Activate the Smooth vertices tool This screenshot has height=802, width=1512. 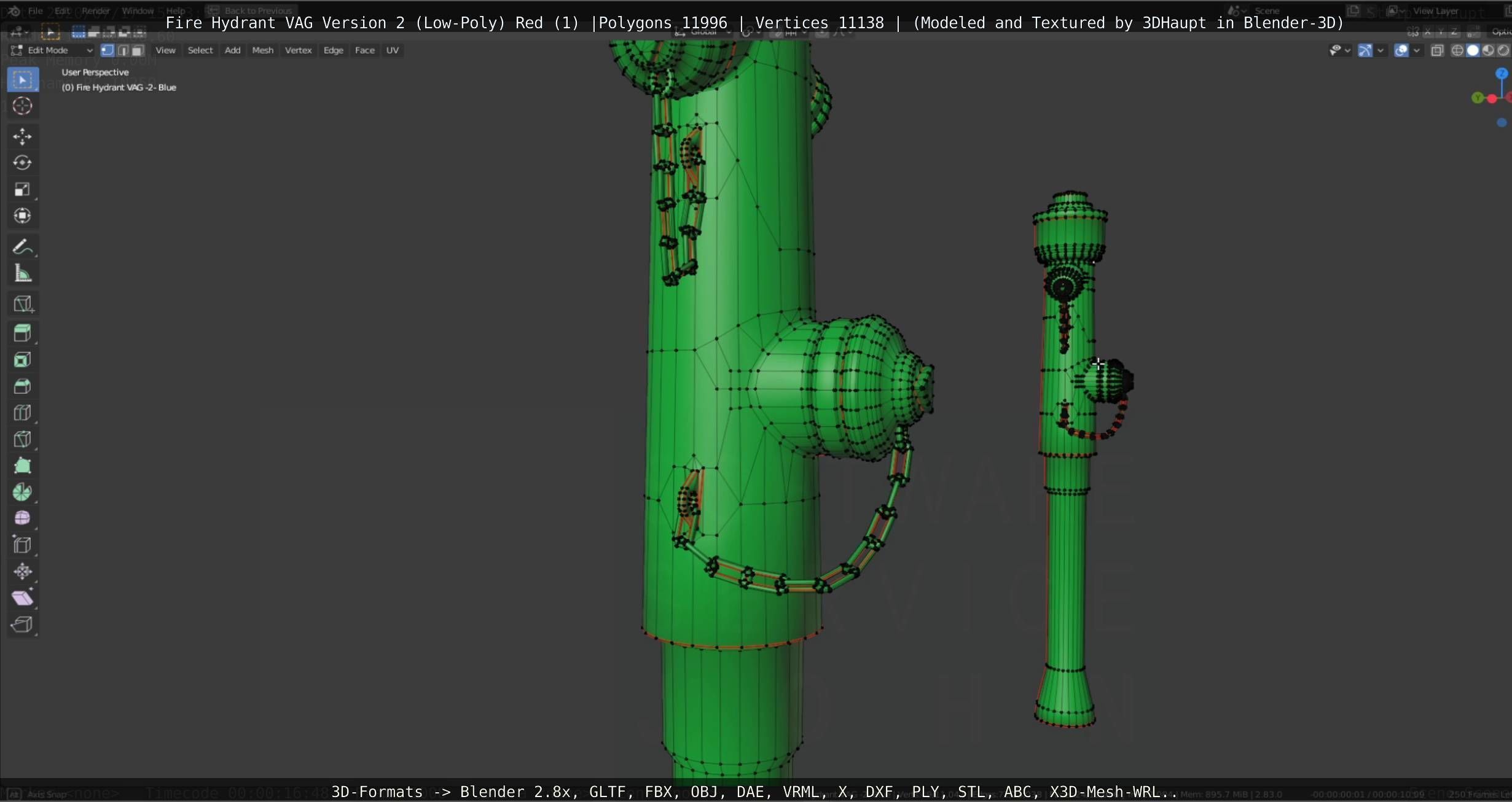(23, 518)
